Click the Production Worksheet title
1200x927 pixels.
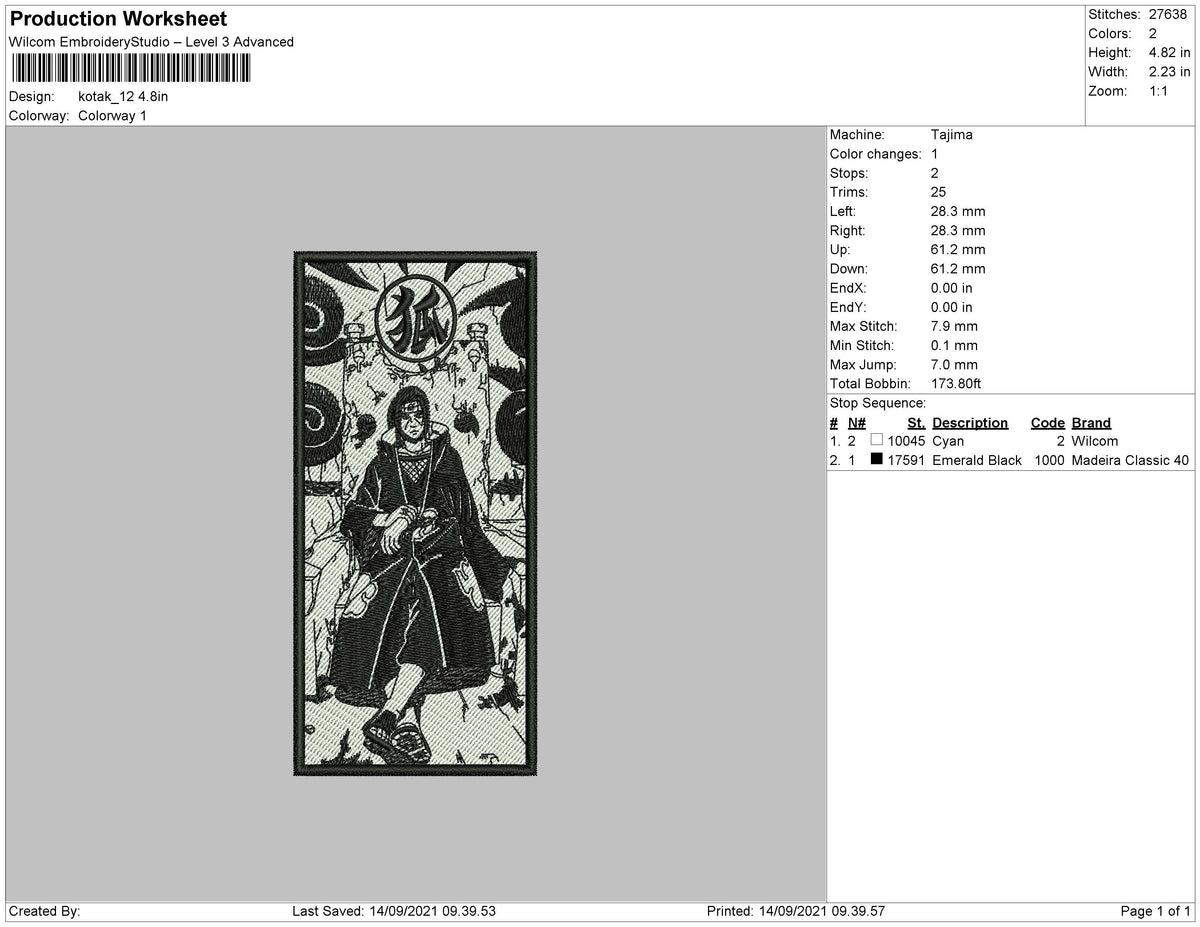pyautogui.click(x=117, y=18)
